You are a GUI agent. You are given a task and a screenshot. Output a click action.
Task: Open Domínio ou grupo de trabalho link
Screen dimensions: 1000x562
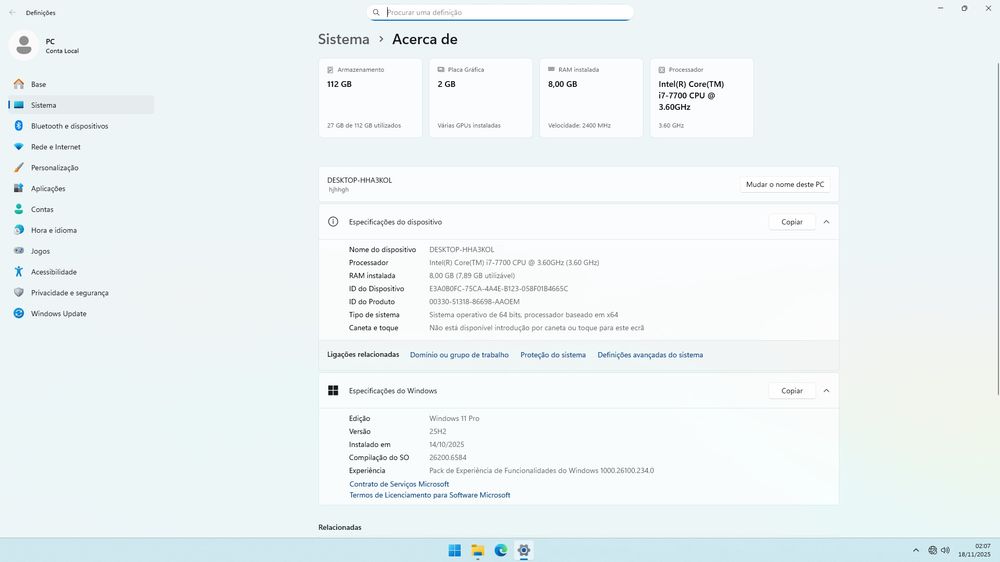[x=459, y=355]
